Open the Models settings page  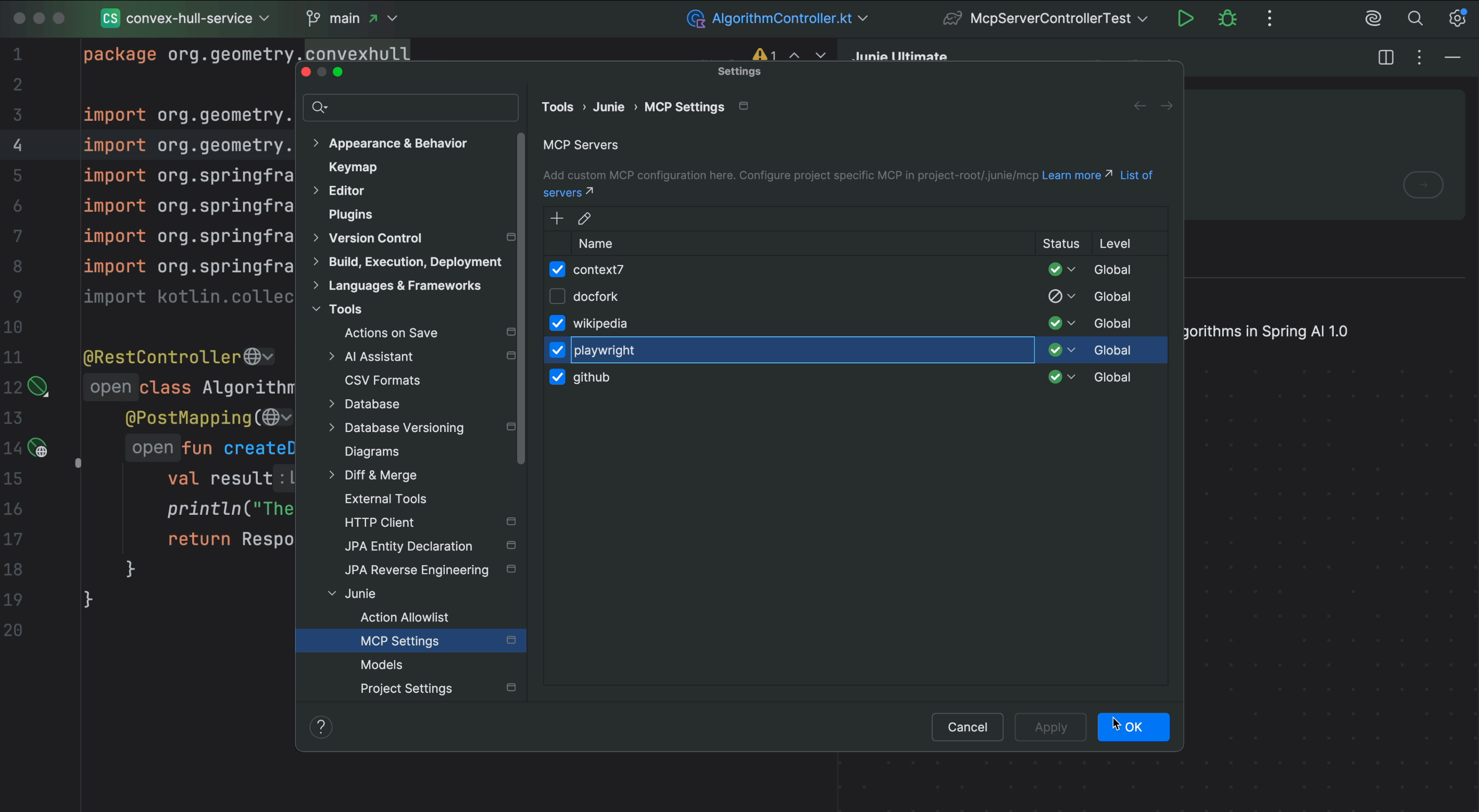coord(381,665)
